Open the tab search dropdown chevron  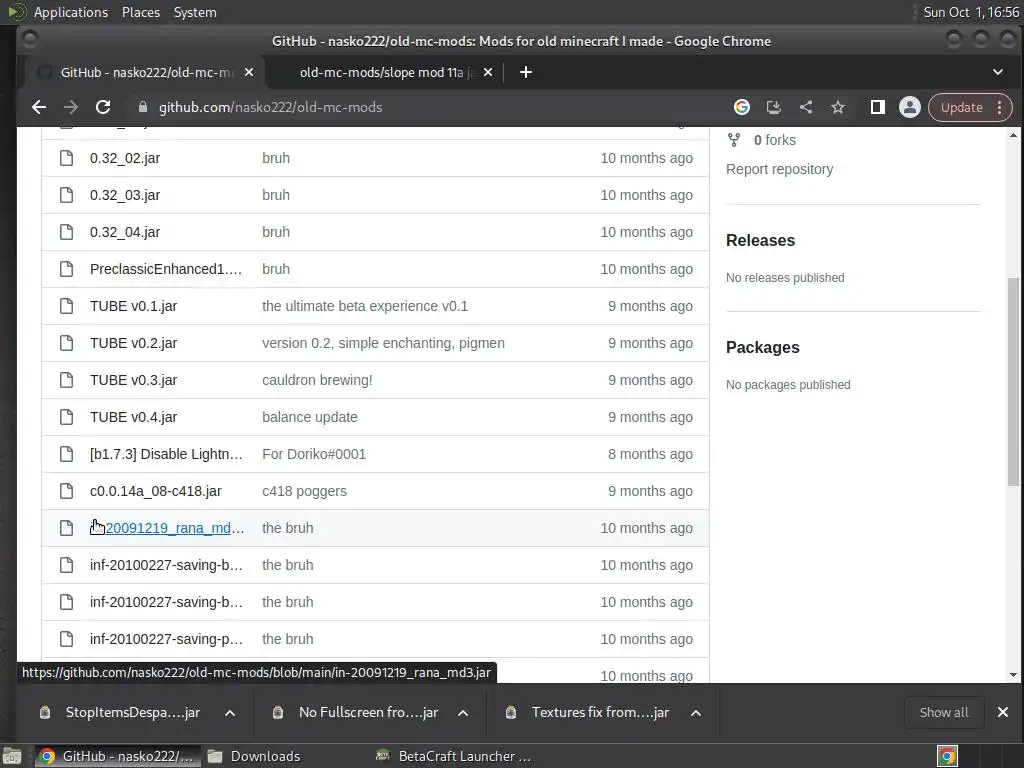click(998, 72)
